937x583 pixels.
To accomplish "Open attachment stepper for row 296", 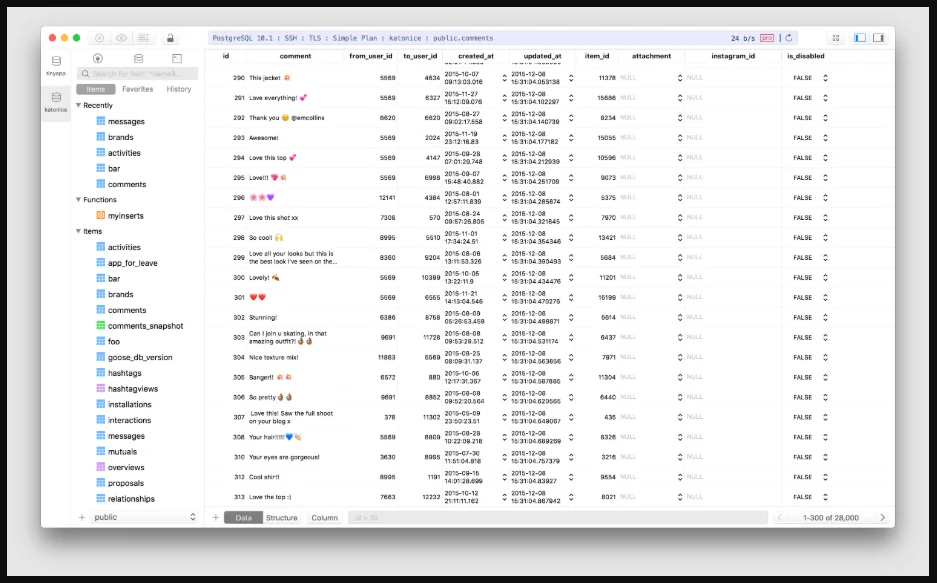I will click(679, 198).
